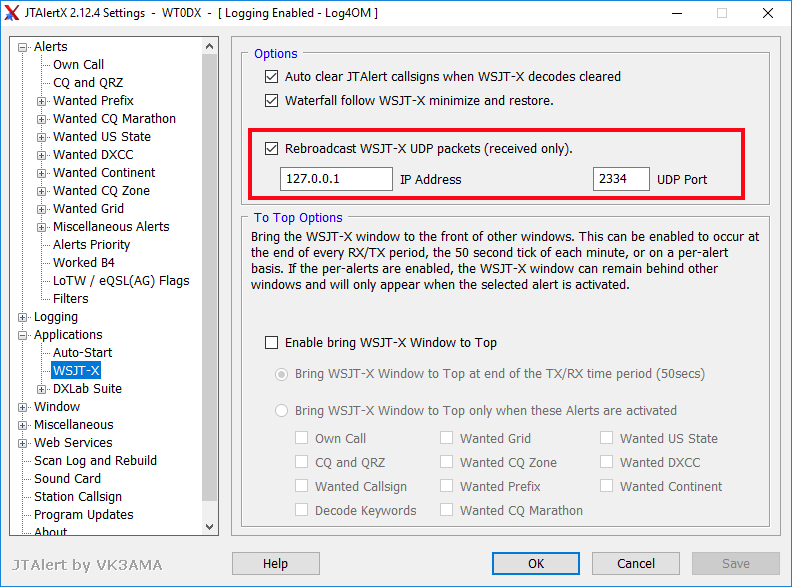Expand the Miscellaneous Alerts node
Viewport: 792px width, 587px height.
tap(41, 227)
